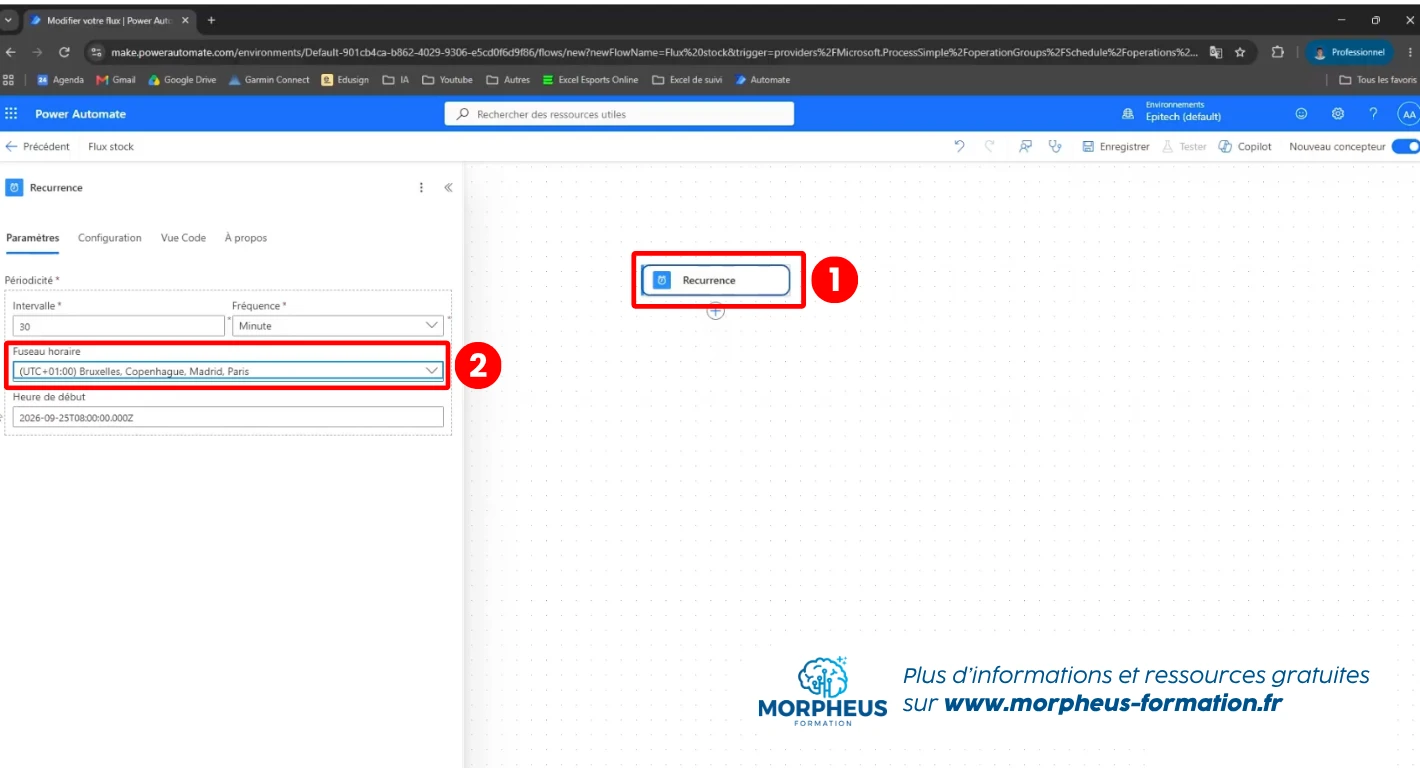
Task: Open a new browser tab
Action: coord(211,20)
